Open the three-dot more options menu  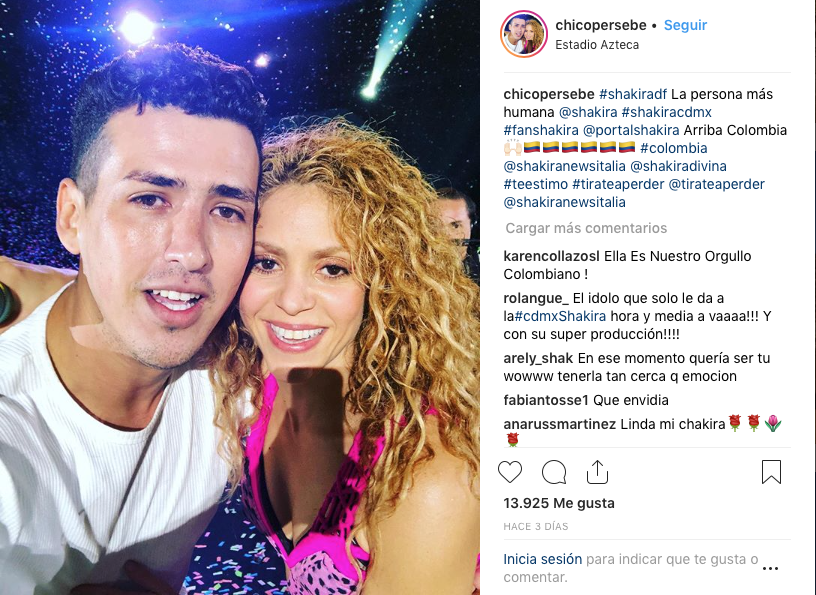[x=770, y=568]
